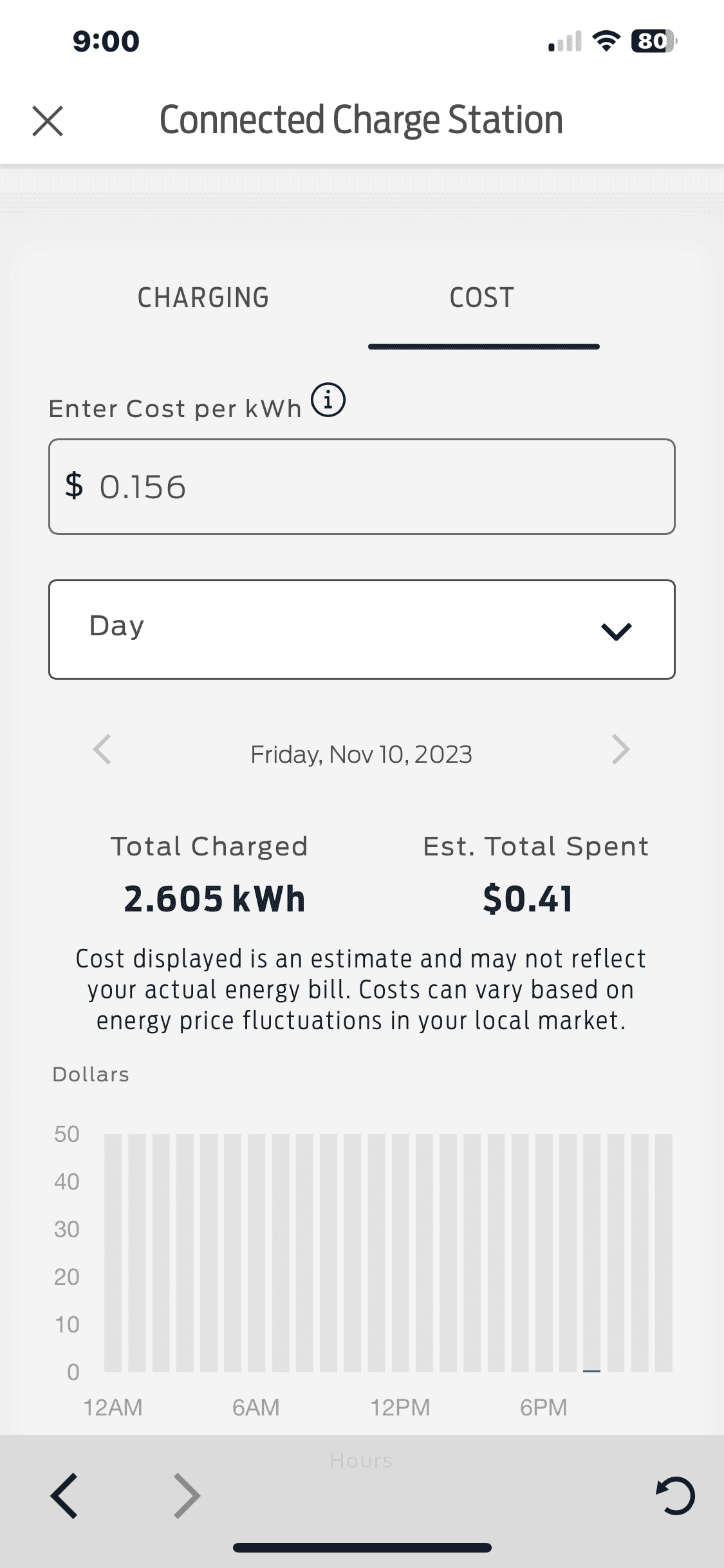Switch to the CHARGING tab
This screenshot has height=1568, width=724.
[203, 297]
